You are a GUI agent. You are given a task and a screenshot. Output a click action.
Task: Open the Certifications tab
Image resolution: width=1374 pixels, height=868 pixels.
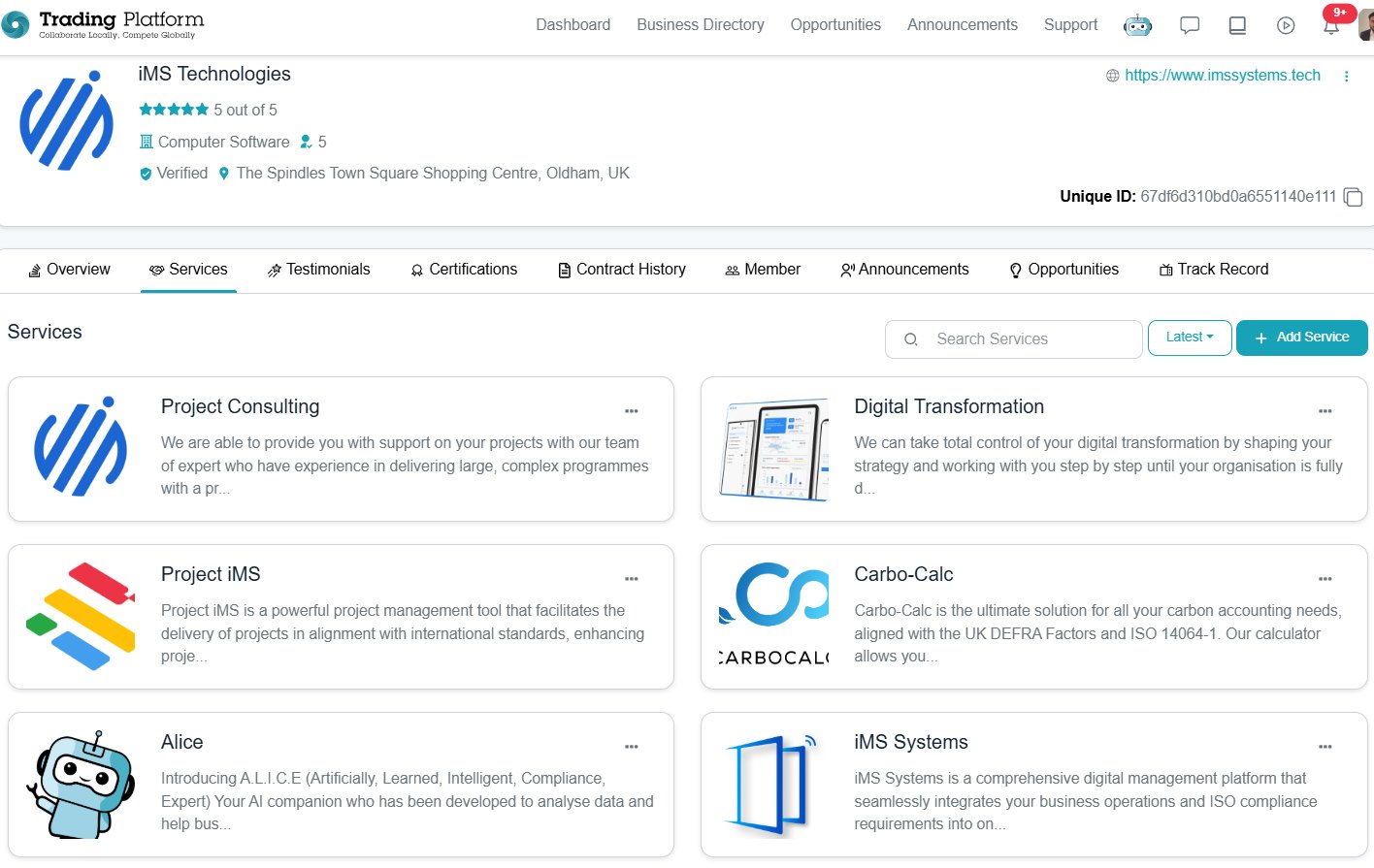[464, 270]
